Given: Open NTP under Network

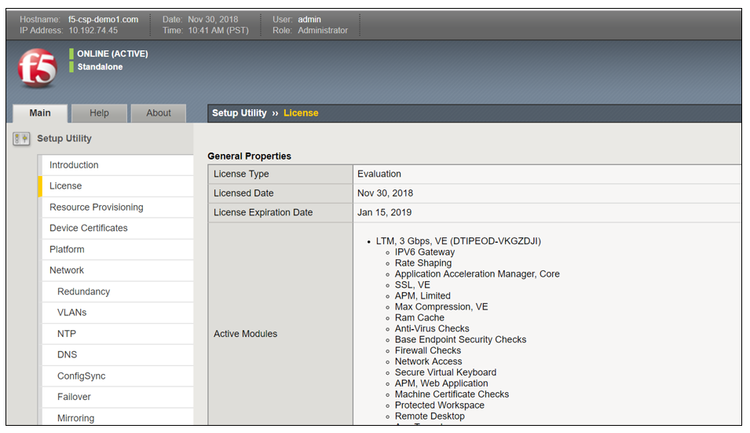Looking at the screenshot, I should 117,333.
